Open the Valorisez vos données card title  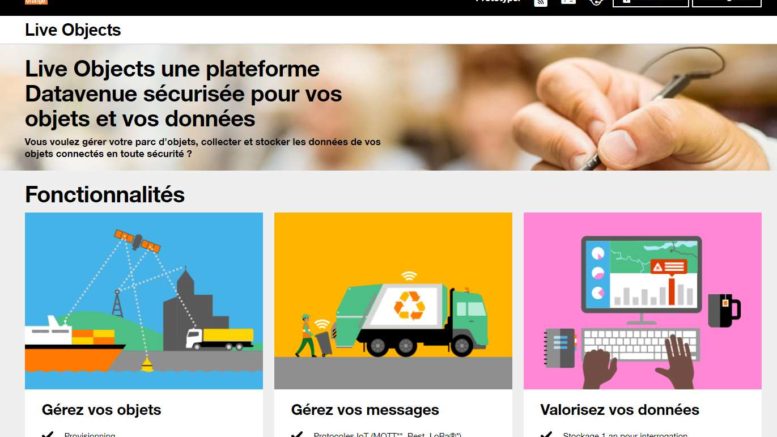(x=619, y=410)
